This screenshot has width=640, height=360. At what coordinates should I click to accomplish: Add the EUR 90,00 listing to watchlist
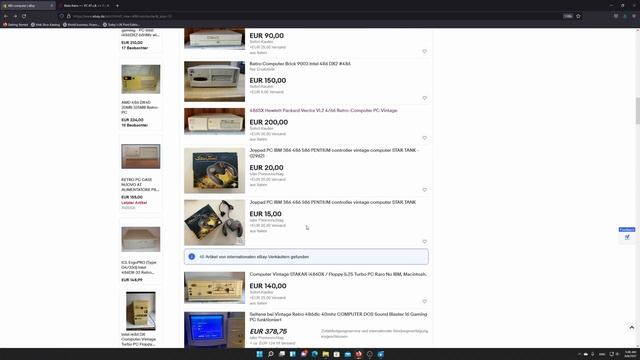click(x=424, y=51)
